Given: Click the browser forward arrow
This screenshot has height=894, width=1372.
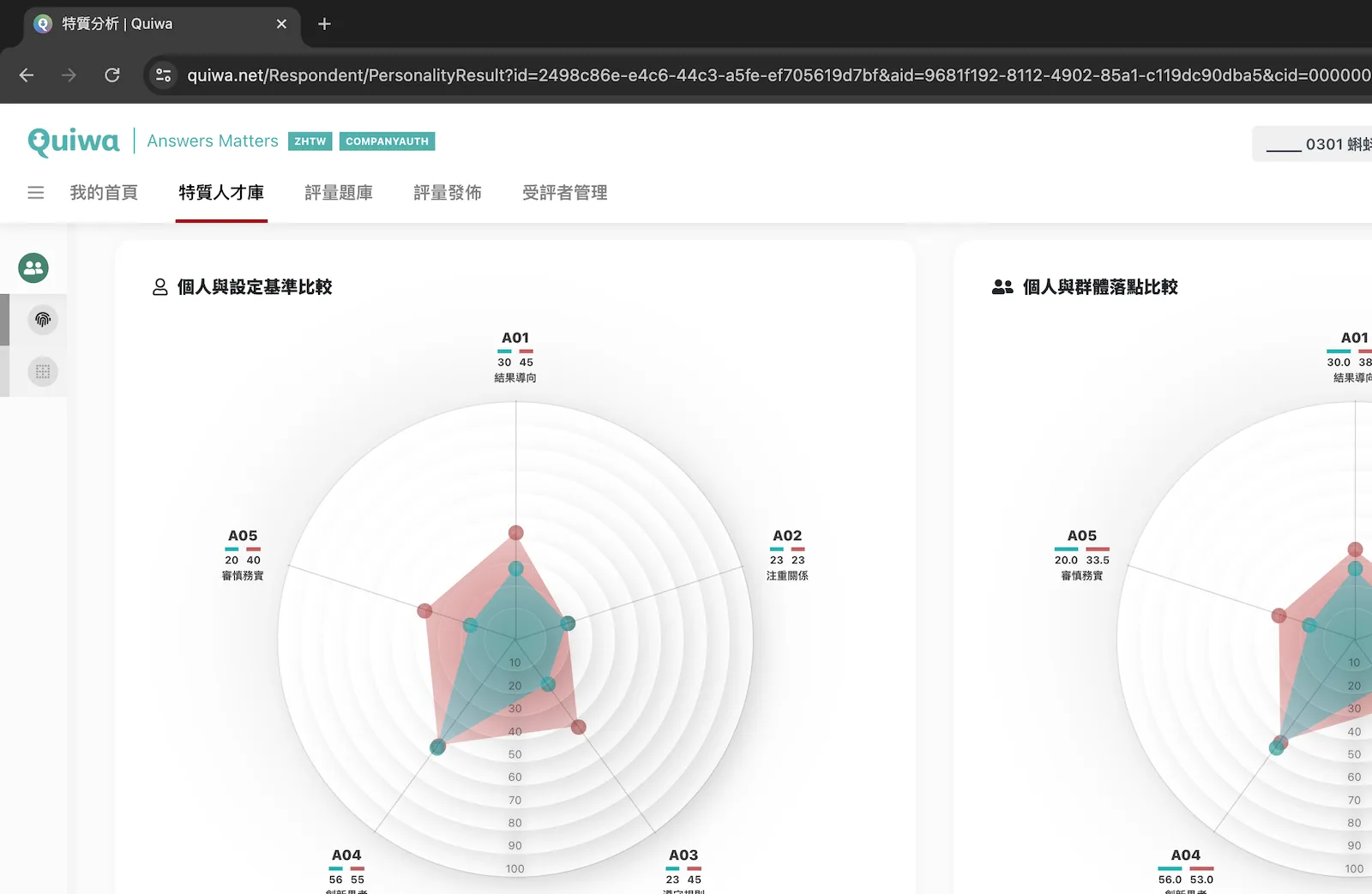Looking at the screenshot, I should (x=69, y=75).
